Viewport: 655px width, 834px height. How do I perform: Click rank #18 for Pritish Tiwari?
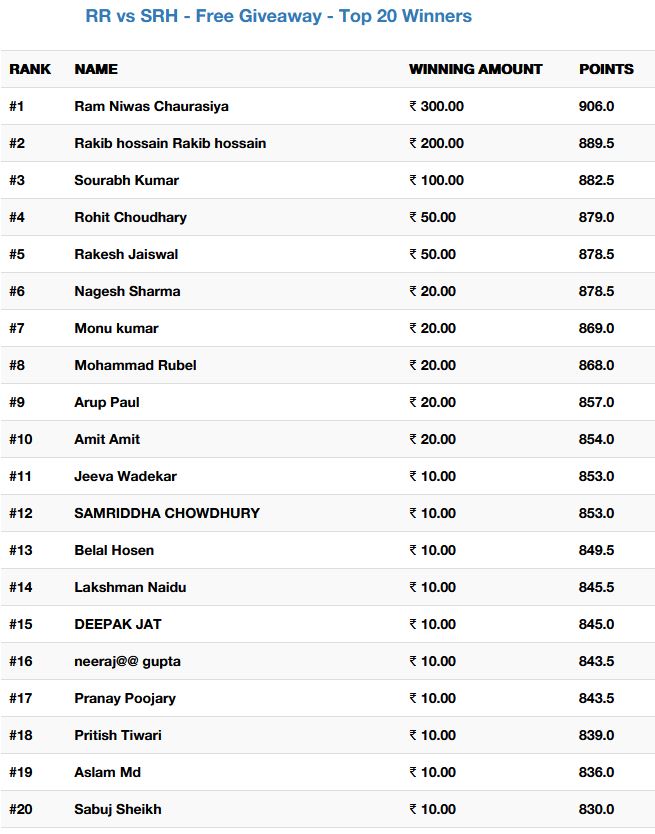point(20,735)
